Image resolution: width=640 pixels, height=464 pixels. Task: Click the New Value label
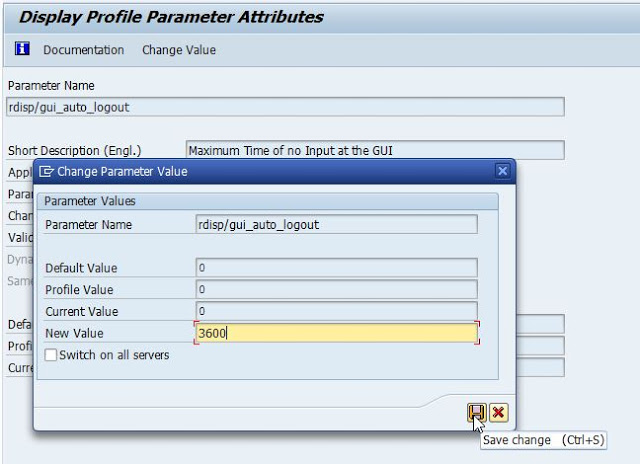point(74,333)
